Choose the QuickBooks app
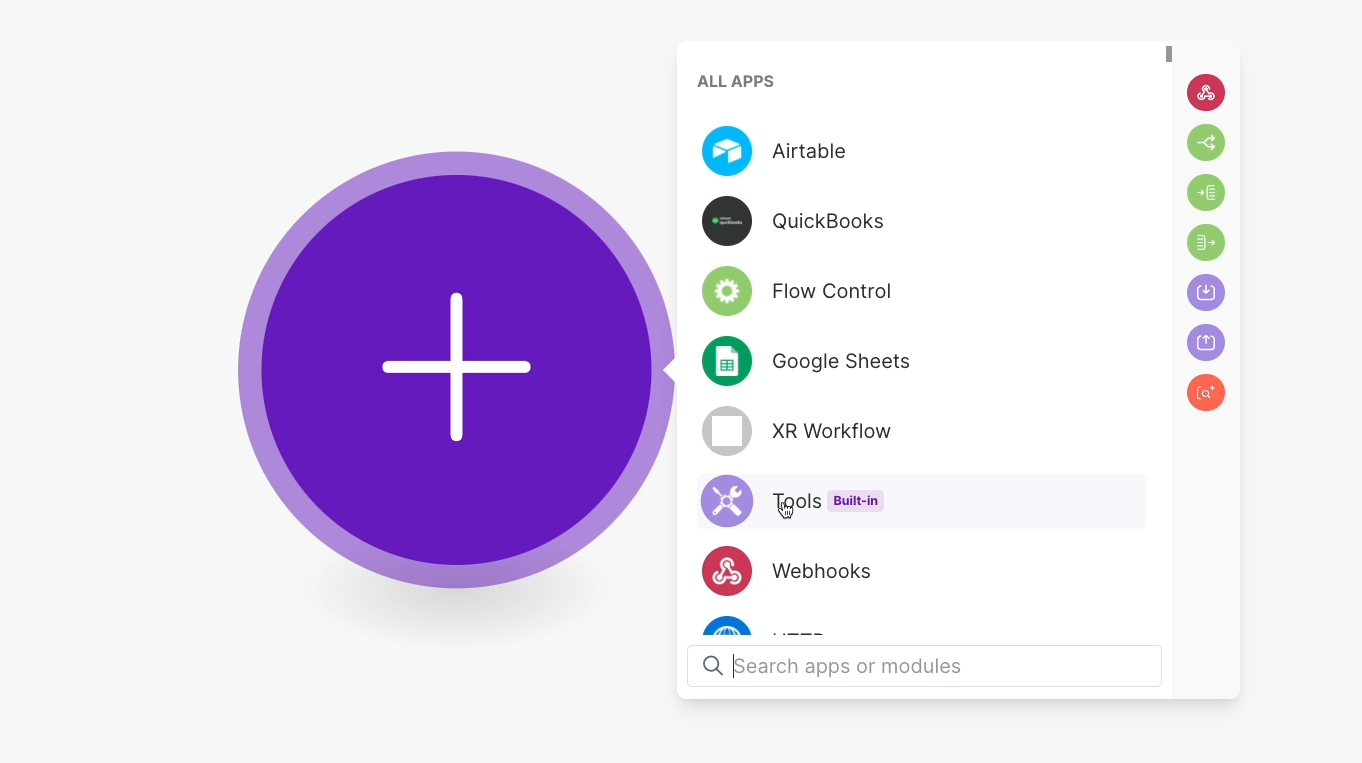 point(921,221)
